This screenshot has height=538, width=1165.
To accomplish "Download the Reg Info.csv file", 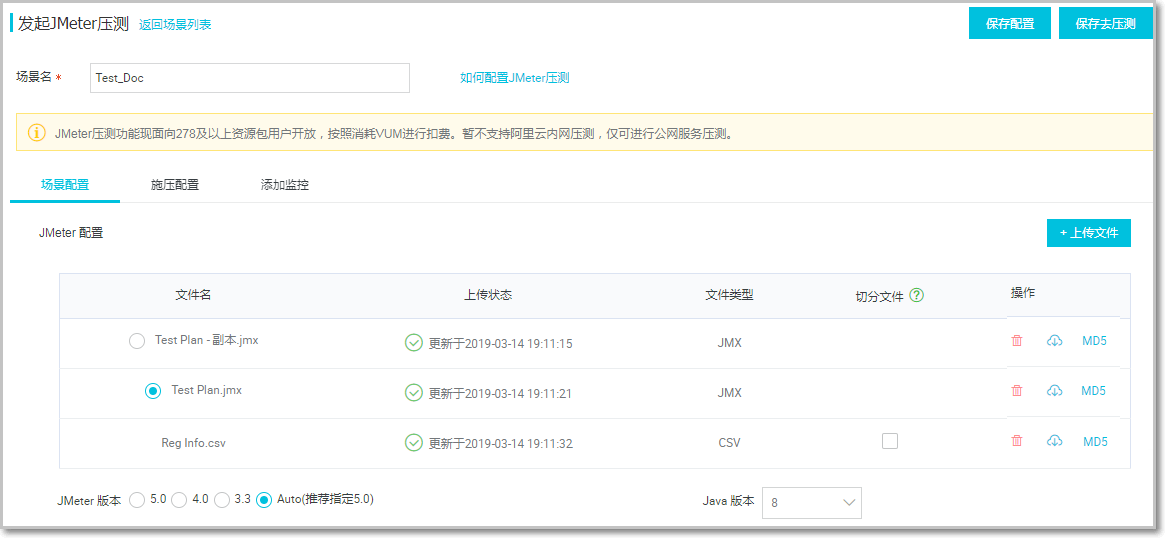I will pyautogui.click(x=1054, y=441).
